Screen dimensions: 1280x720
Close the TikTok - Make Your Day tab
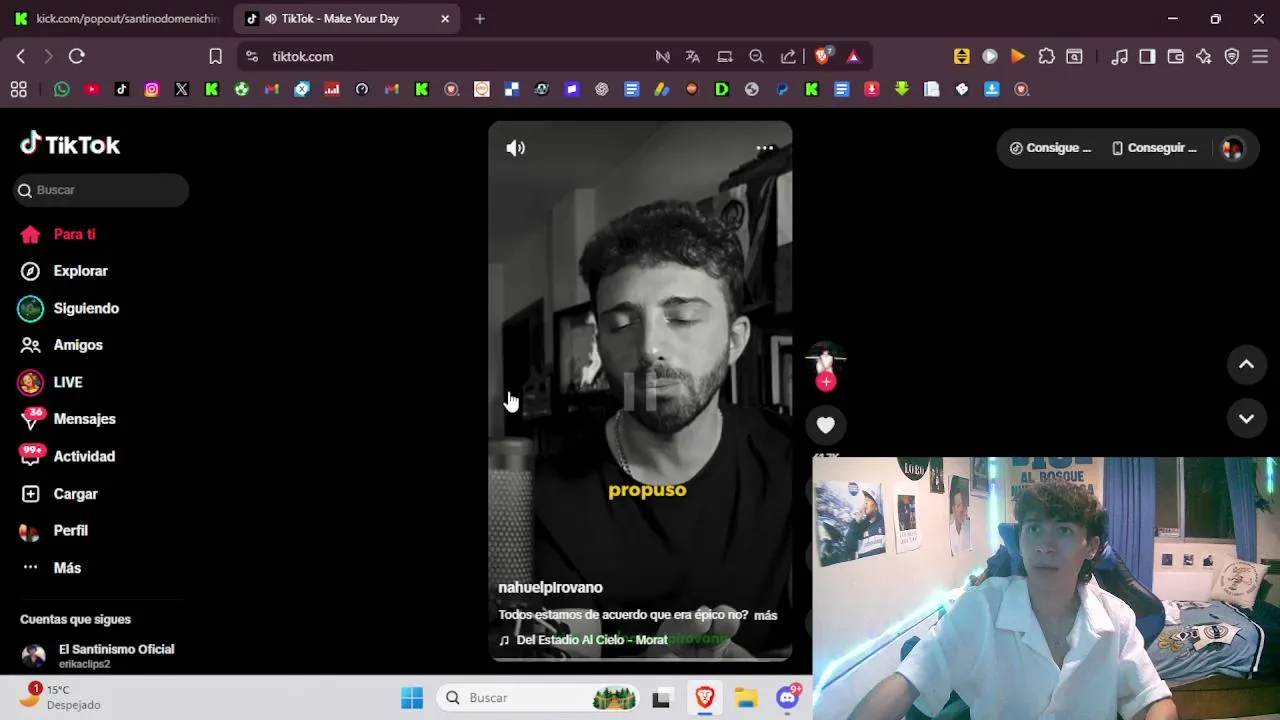(x=445, y=18)
